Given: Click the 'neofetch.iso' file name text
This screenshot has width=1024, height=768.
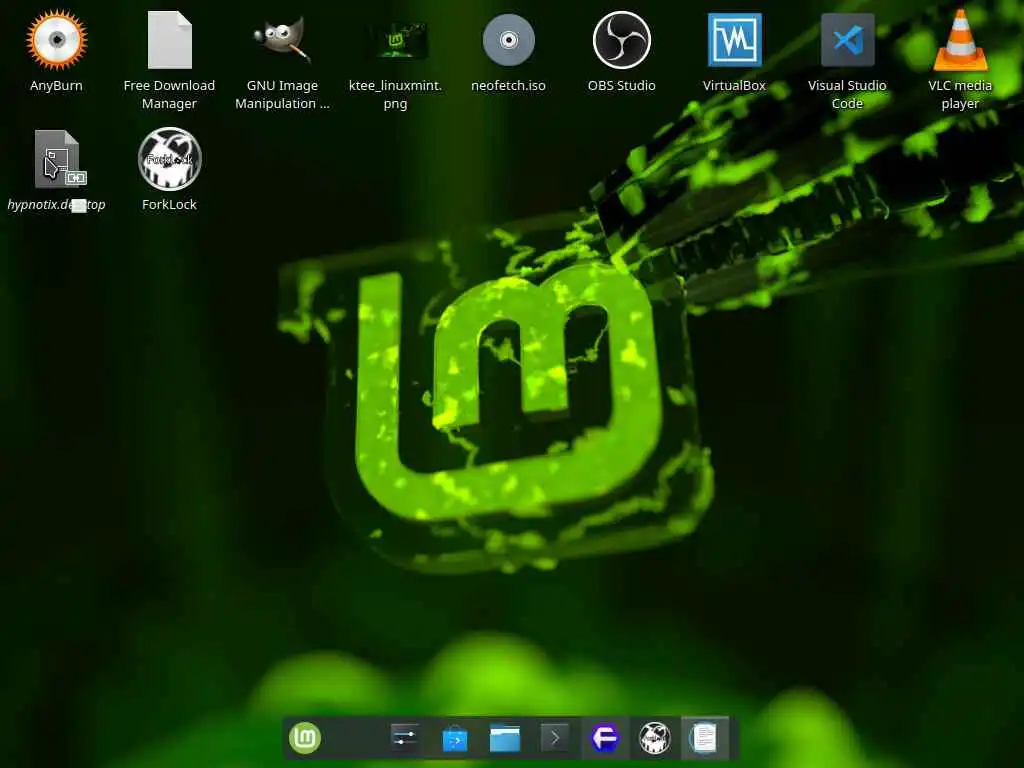Looking at the screenshot, I should pyautogui.click(x=508, y=86).
